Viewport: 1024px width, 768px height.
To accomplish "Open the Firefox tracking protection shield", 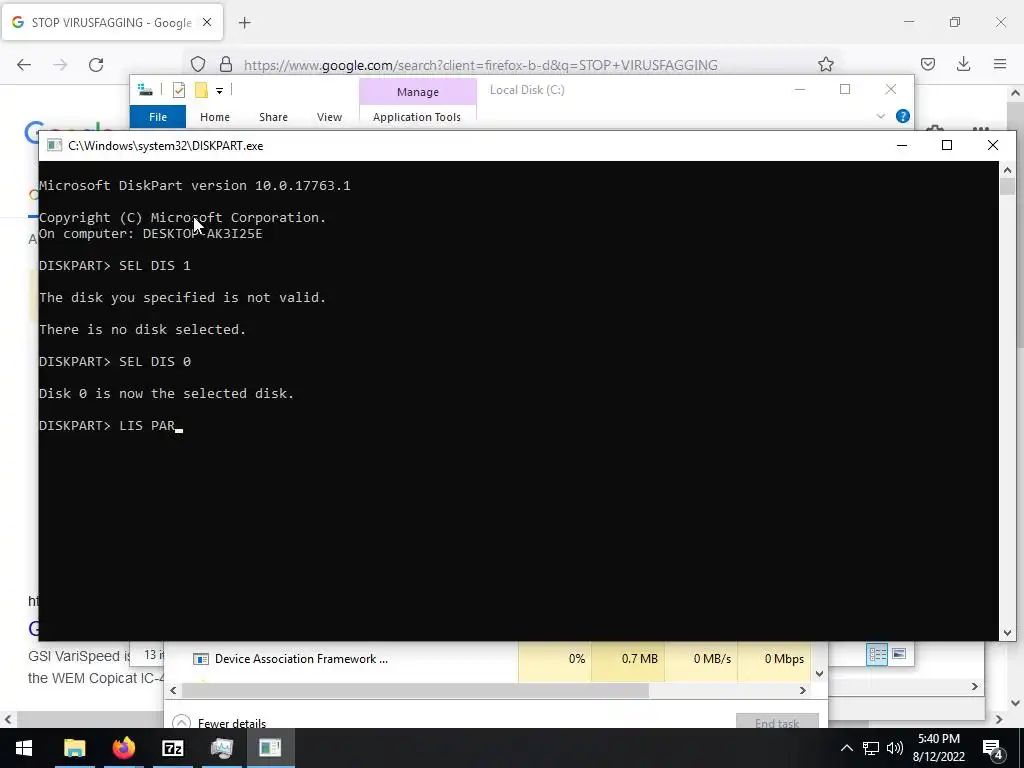I will [x=198, y=64].
